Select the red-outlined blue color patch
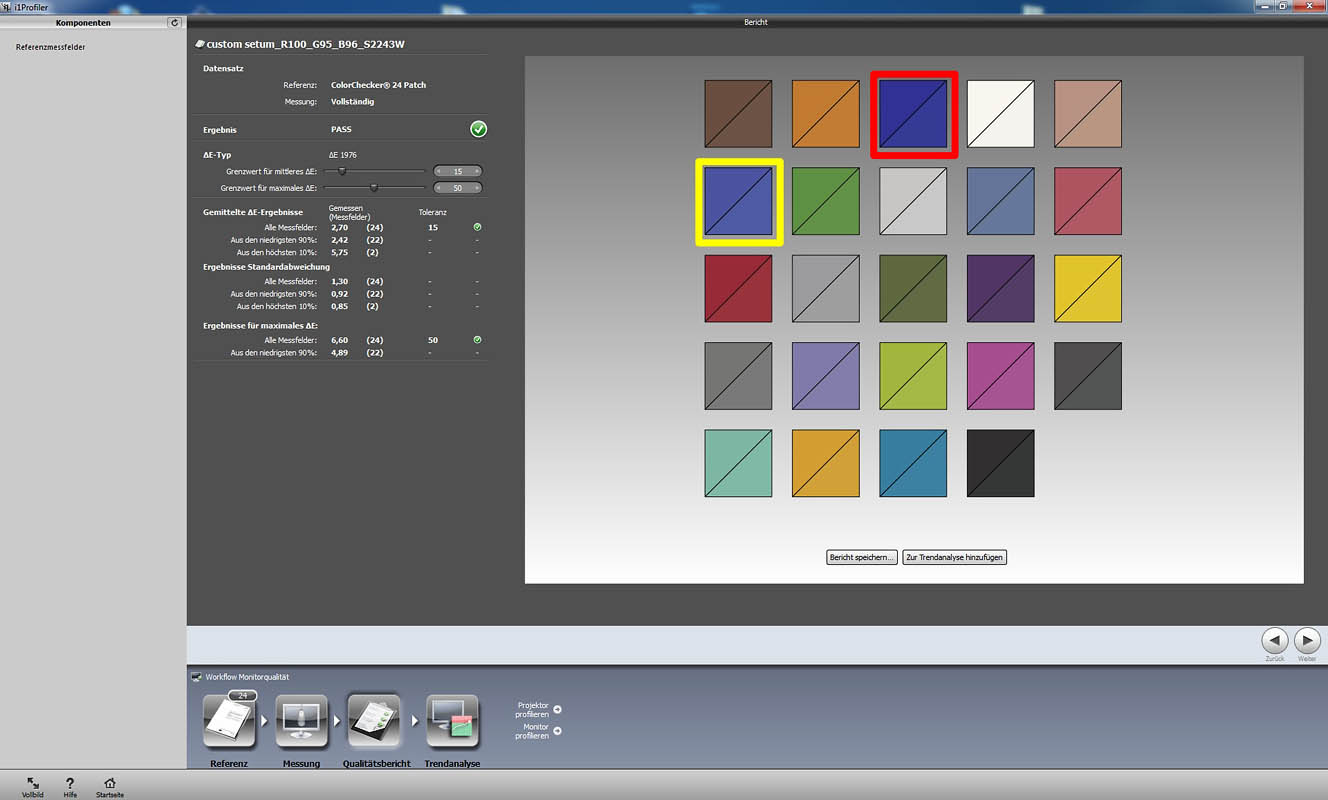1328x800 pixels. click(914, 114)
